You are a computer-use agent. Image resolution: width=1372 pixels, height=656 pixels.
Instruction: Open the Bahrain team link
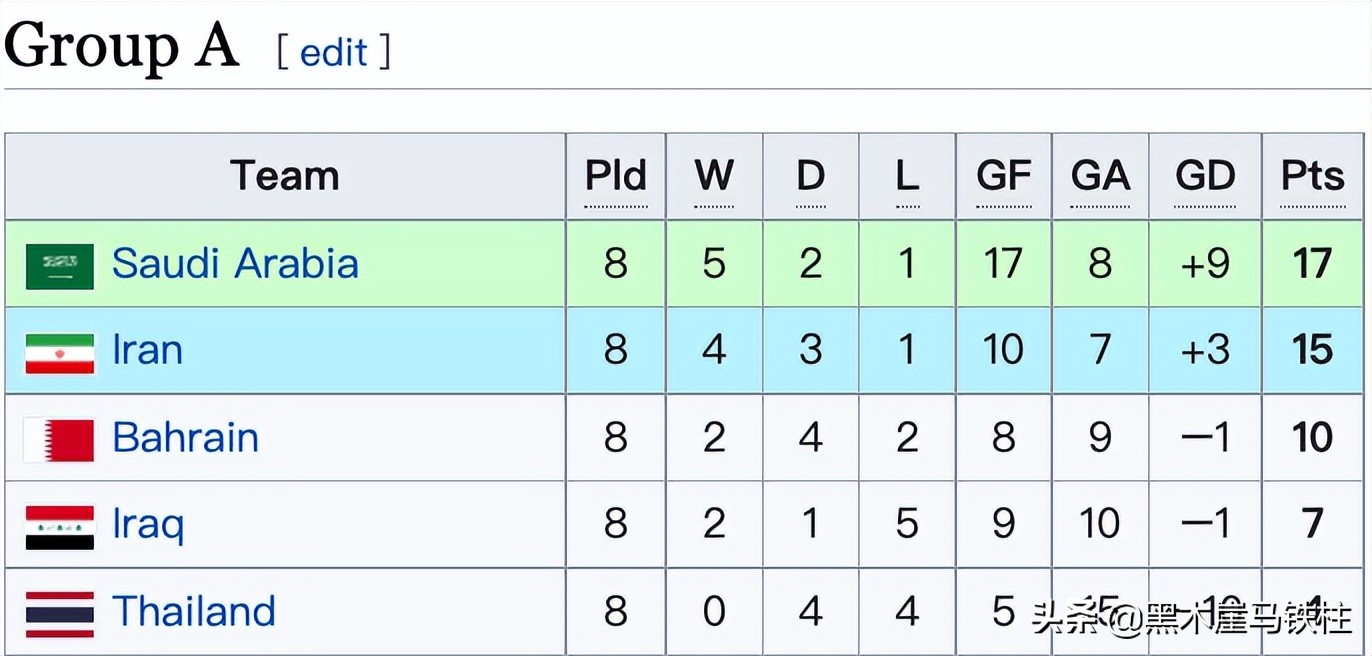(x=185, y=438)
